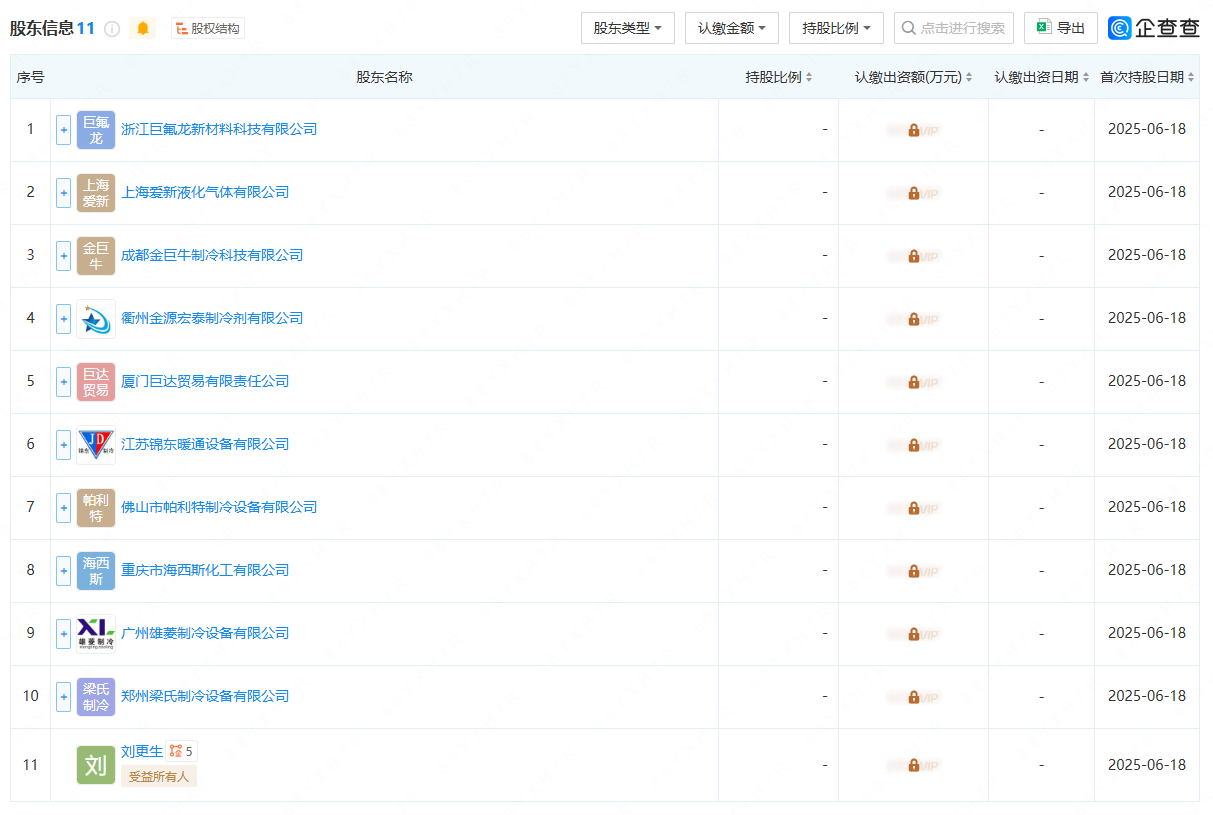The height and width of the screenshot is (815, 1213).
Task: Expand the row for 郑州梁氏制冷设备有限公司
Action: point(63,696)
